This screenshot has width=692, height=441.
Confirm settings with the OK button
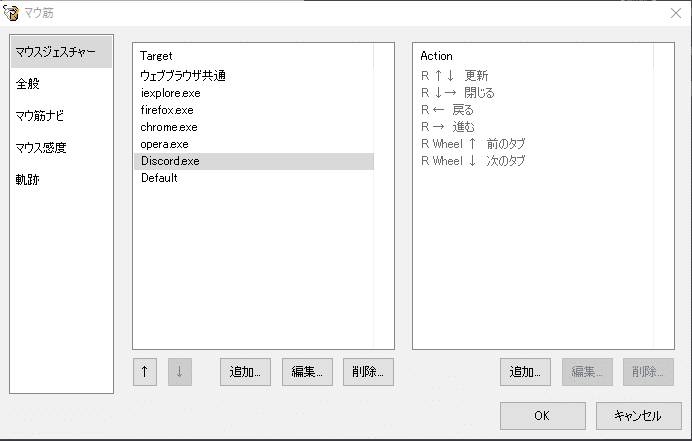(543, 416)
